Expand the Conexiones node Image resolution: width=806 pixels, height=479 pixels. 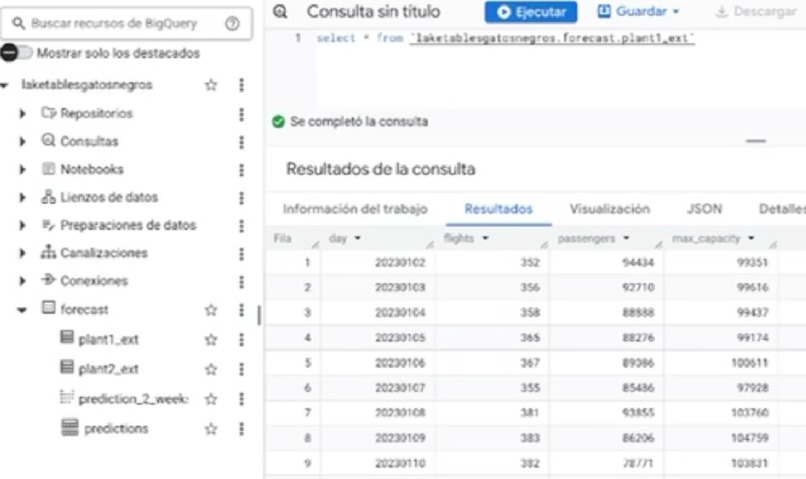click(23, 281)
